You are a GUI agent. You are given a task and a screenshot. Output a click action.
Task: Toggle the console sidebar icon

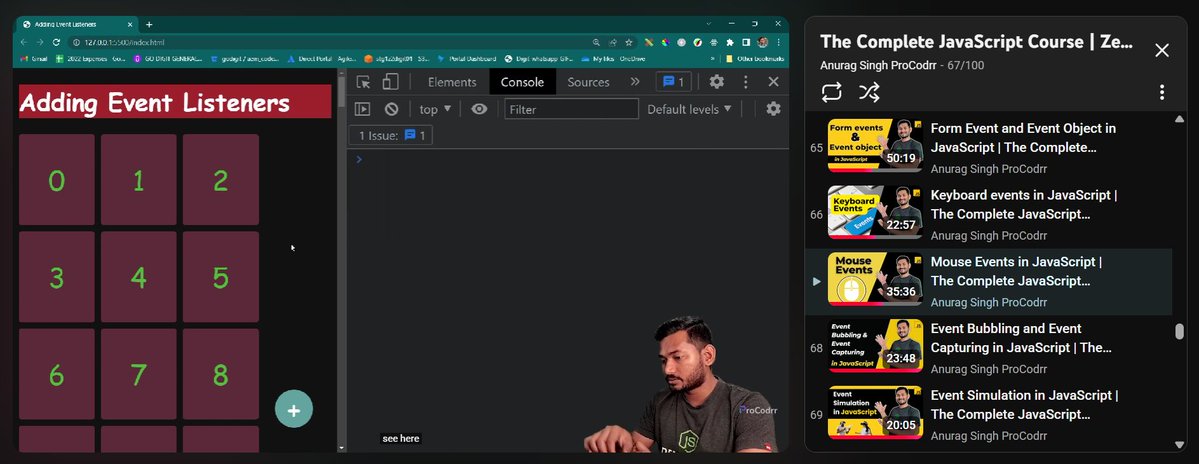[x=362, y=109]
